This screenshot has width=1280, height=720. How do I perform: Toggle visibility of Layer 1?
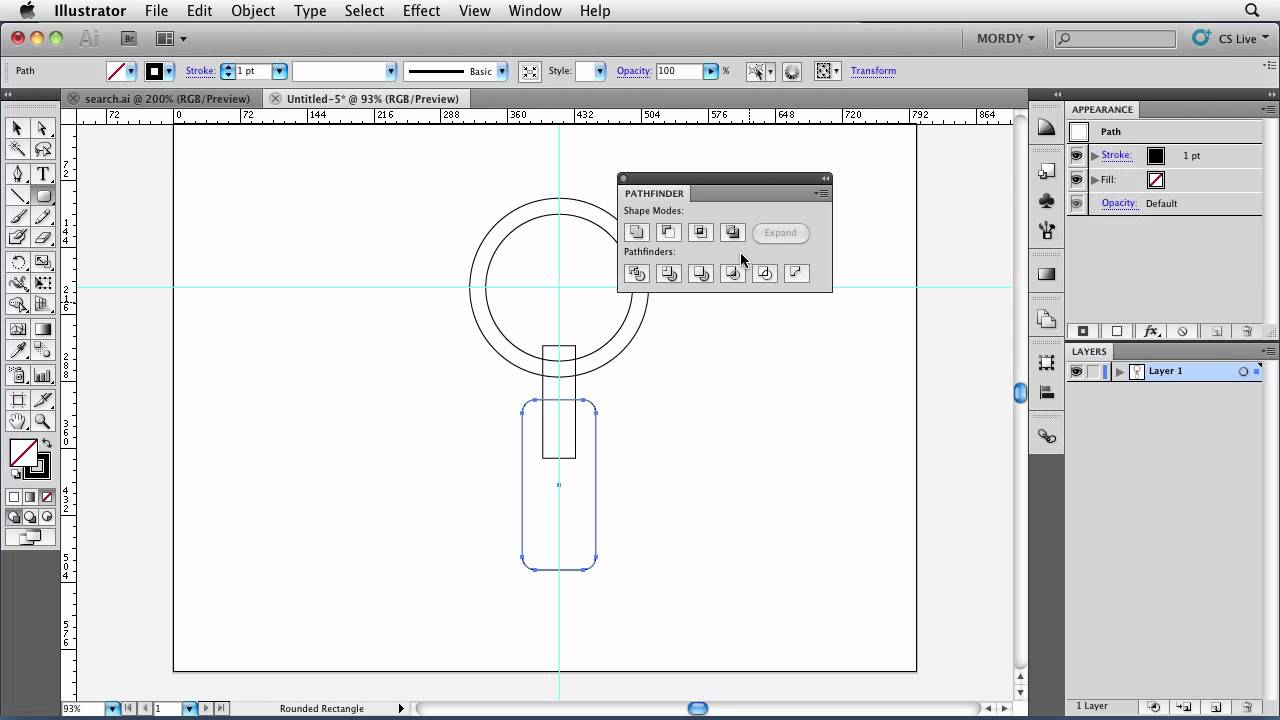[1077, 371]
